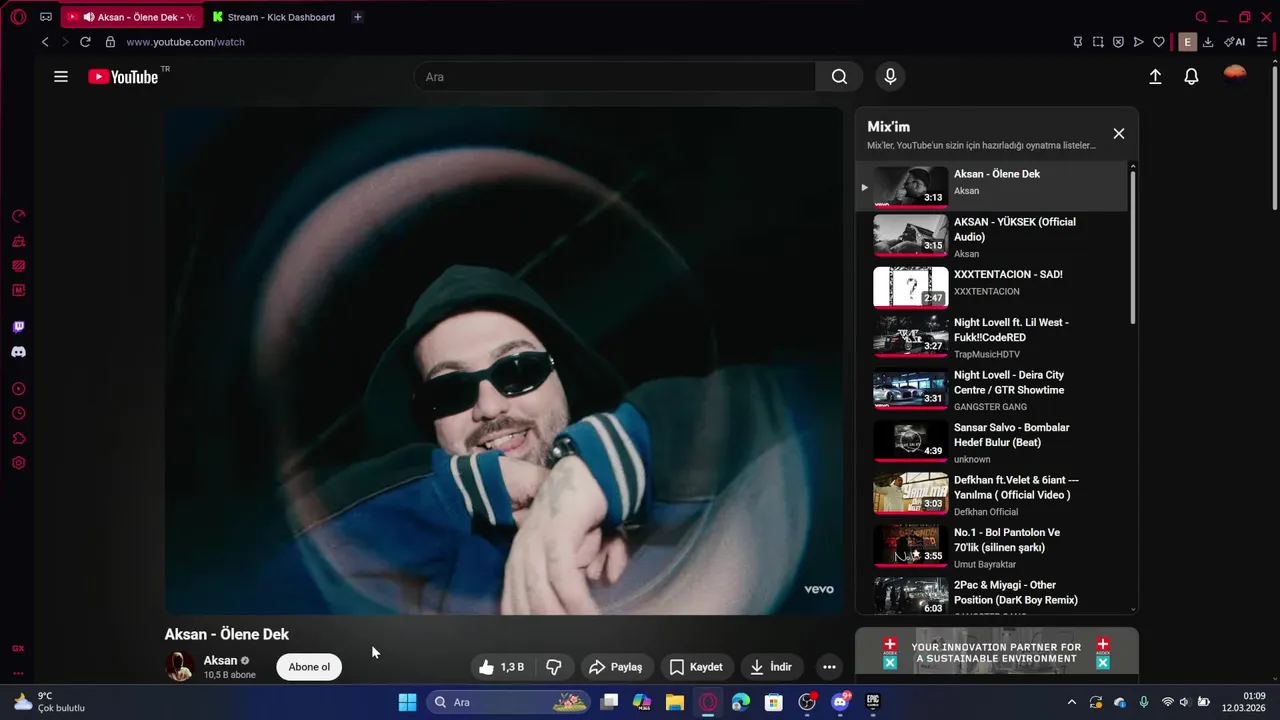This screenshot has width=1280, height=720.
Task: Open the Opera GX main menu logo
Action: [18, 17]
